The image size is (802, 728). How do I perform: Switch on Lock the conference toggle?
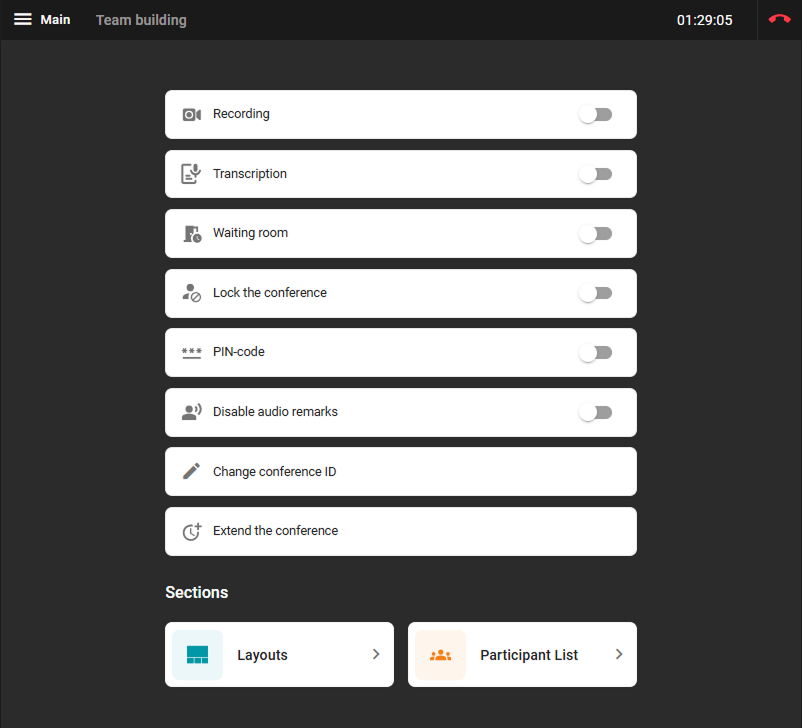click(595, 293)
